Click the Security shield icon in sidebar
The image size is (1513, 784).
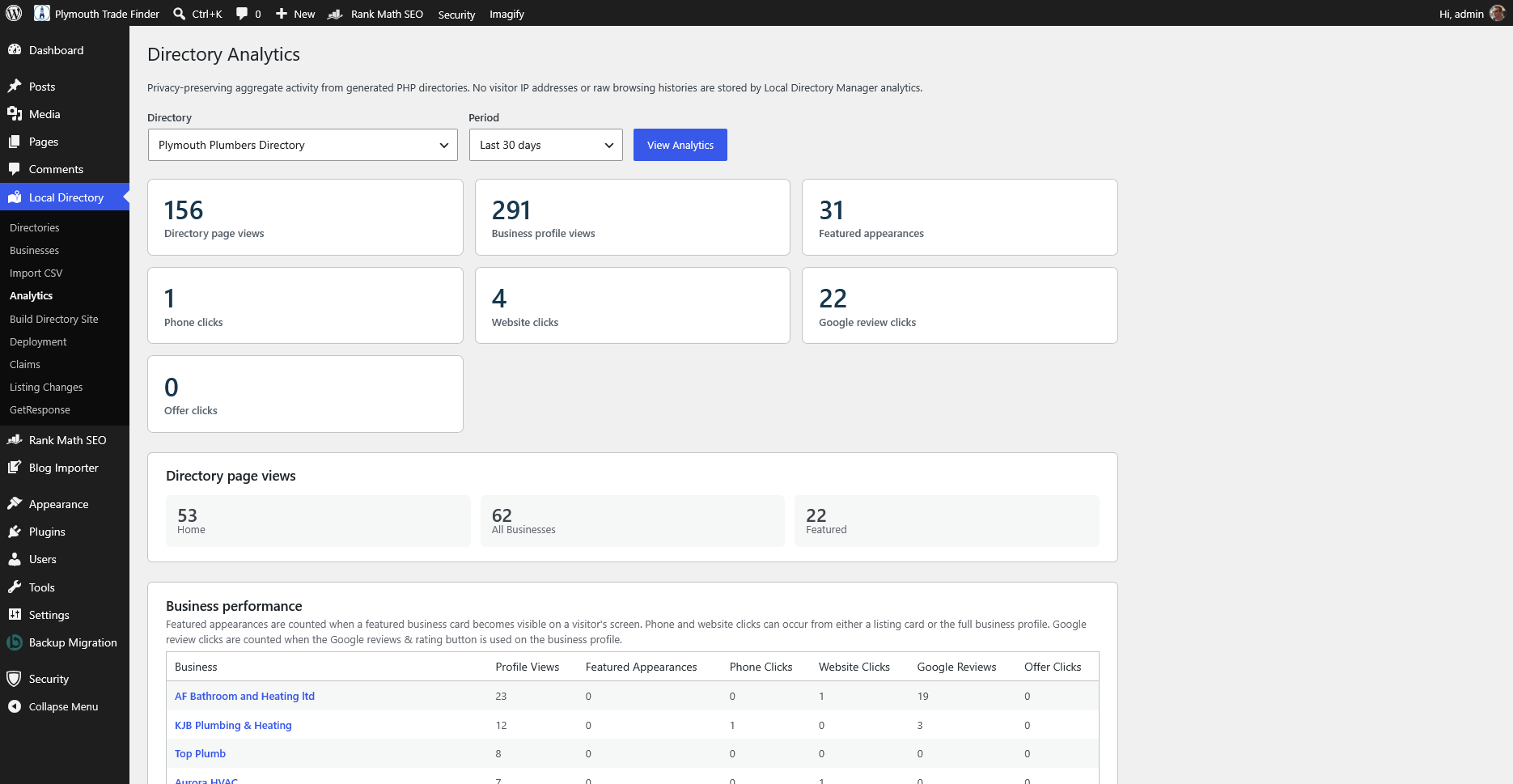tap(15, 679)
